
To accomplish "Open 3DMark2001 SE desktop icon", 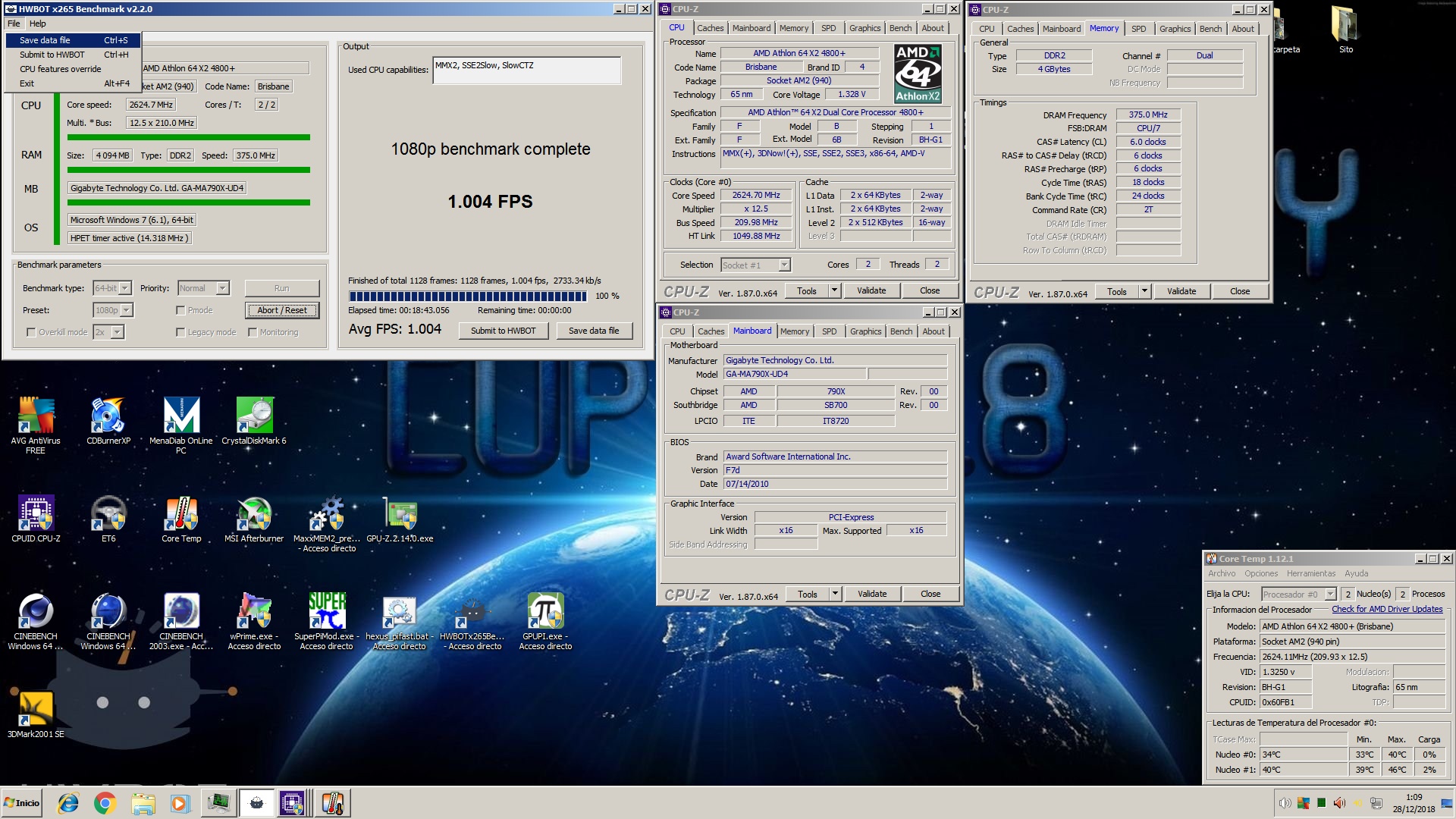I will 36,714.
